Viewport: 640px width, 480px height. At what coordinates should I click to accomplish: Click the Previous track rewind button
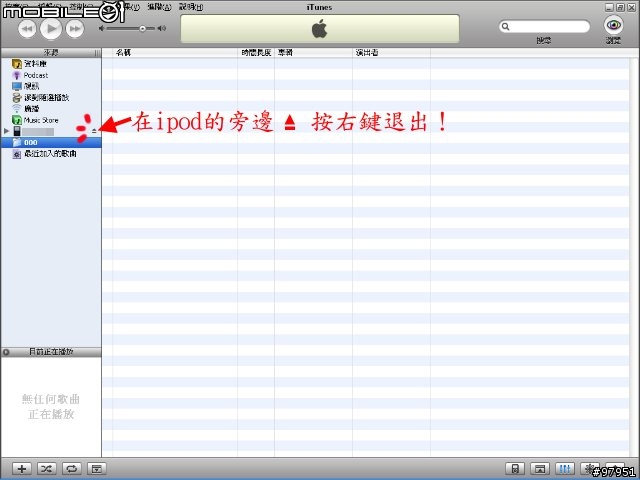point(27,29)
